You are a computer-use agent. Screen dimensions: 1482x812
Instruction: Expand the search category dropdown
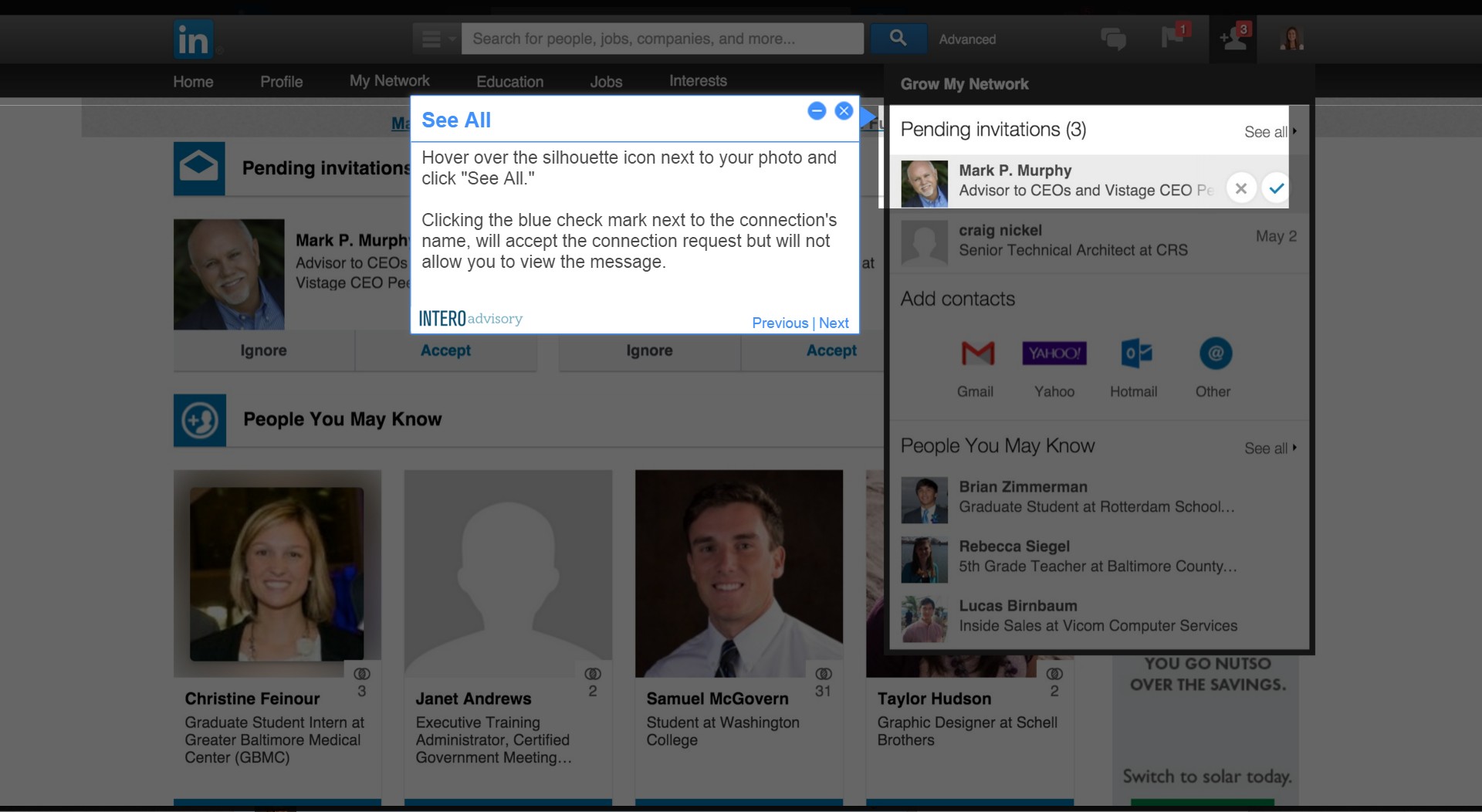(437, 39)
